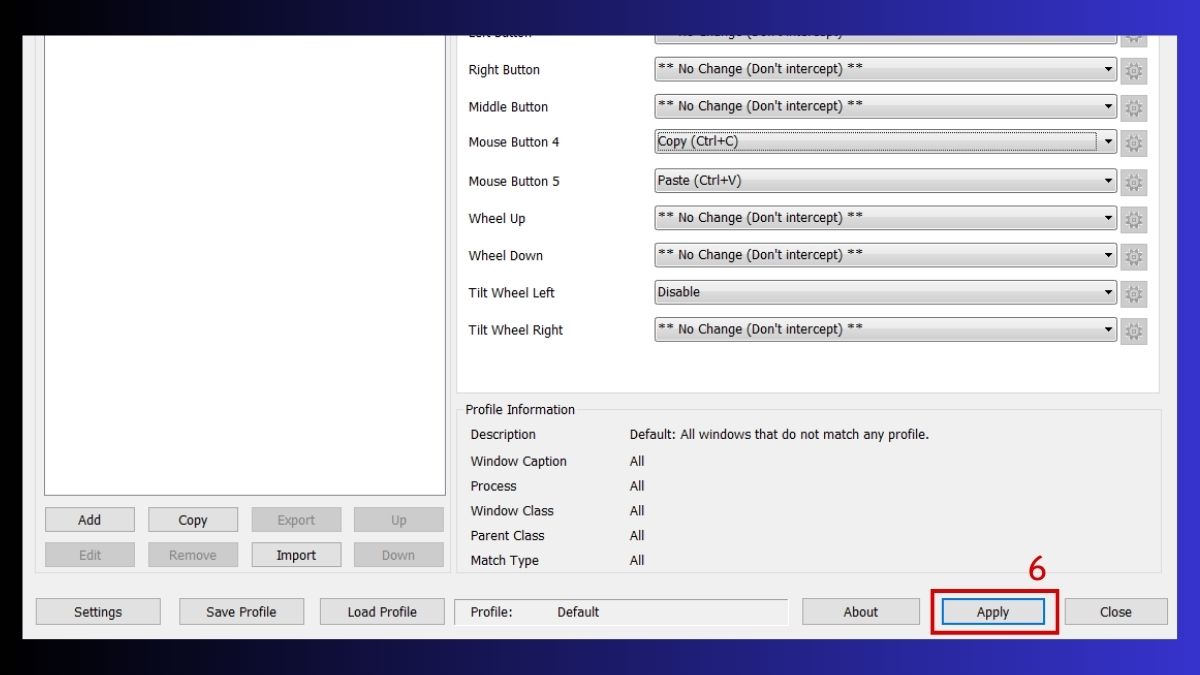Screen dimensions: 1200x675
Task: Open Mouse Button 4 dropdown showing Copy (Ctrl+C)
Action: click(x=886, y=142)
